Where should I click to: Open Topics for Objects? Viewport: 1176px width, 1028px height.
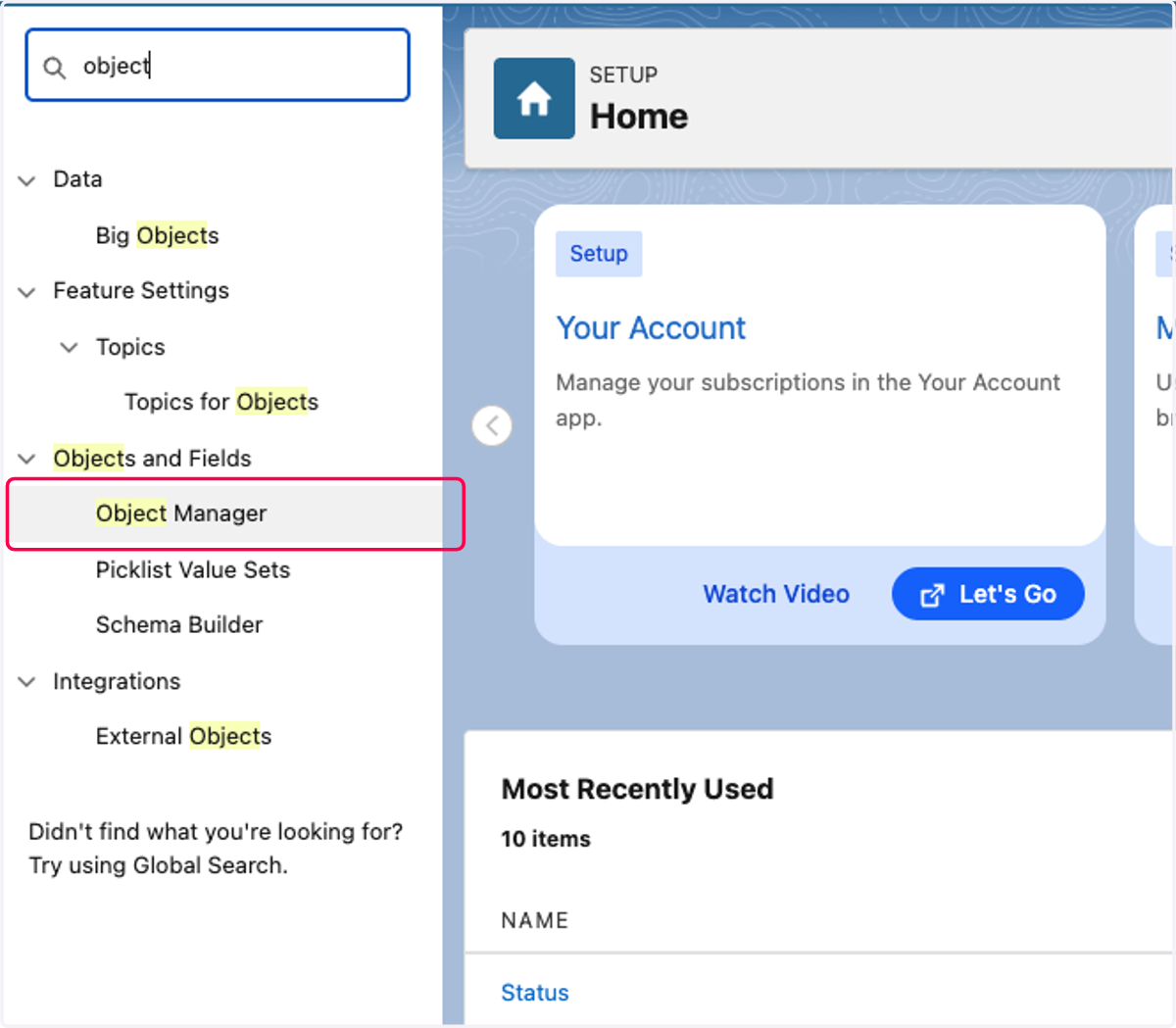click(221, 402)
